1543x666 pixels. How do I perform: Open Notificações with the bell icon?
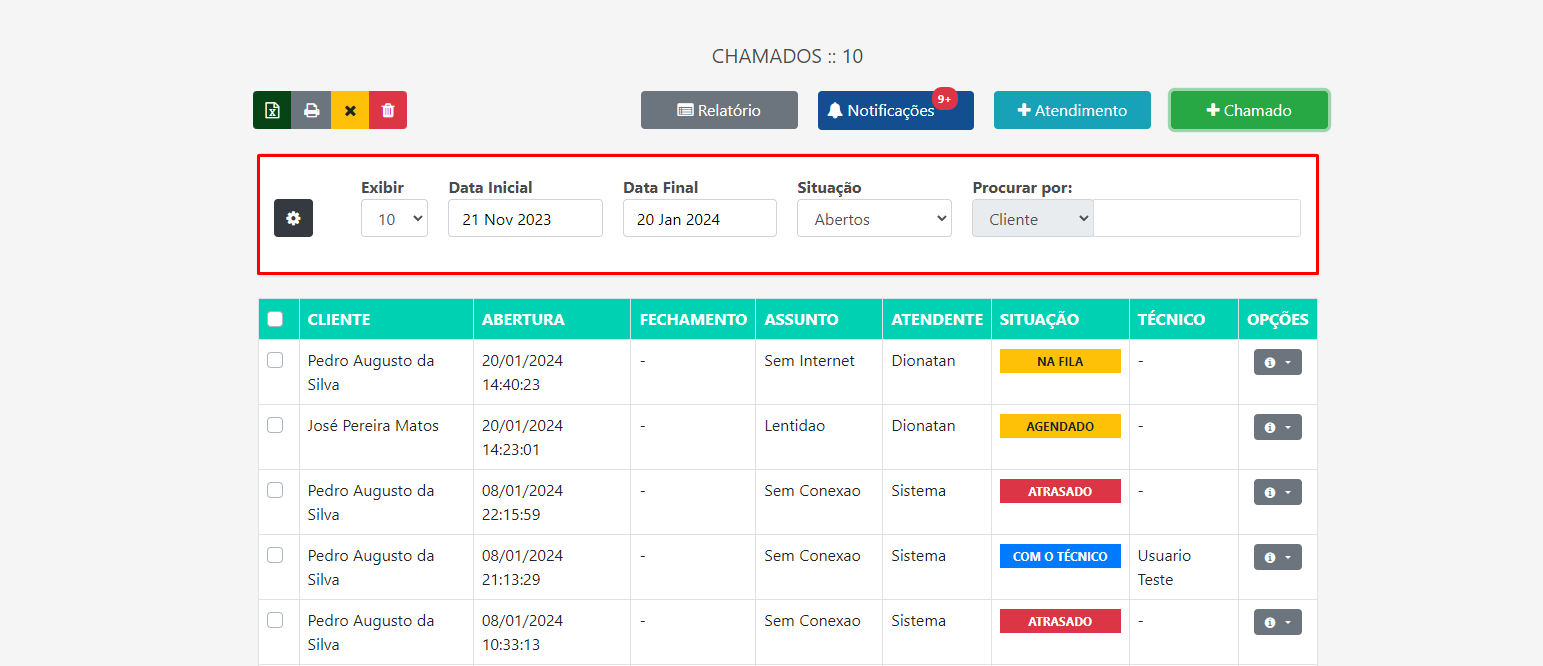[894, 110]
